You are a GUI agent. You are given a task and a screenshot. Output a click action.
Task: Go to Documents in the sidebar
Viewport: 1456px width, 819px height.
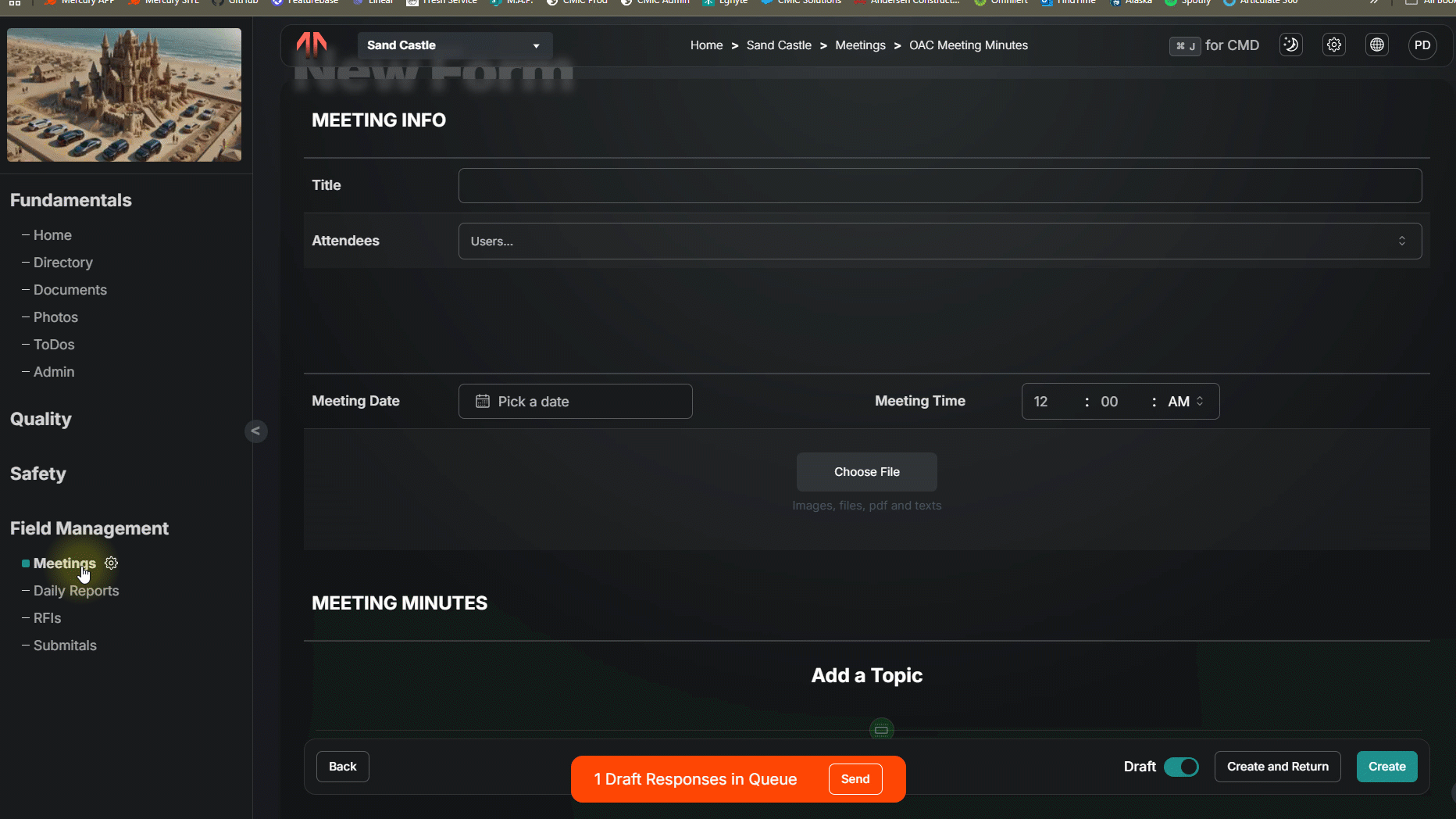[x=70, y=290]
